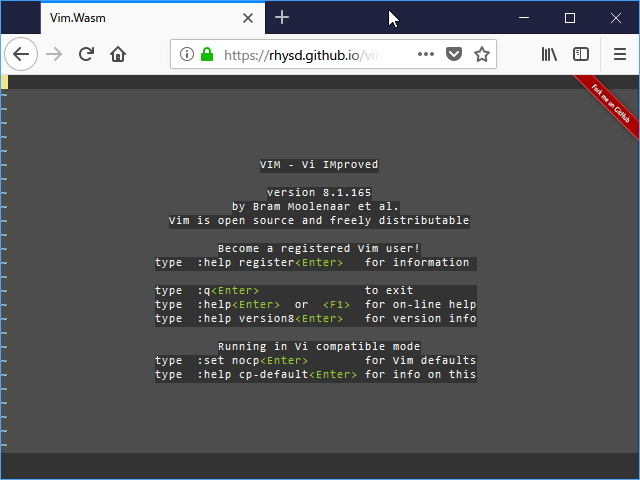Click the ':q<Enter> to exit' line

[316, 291]
